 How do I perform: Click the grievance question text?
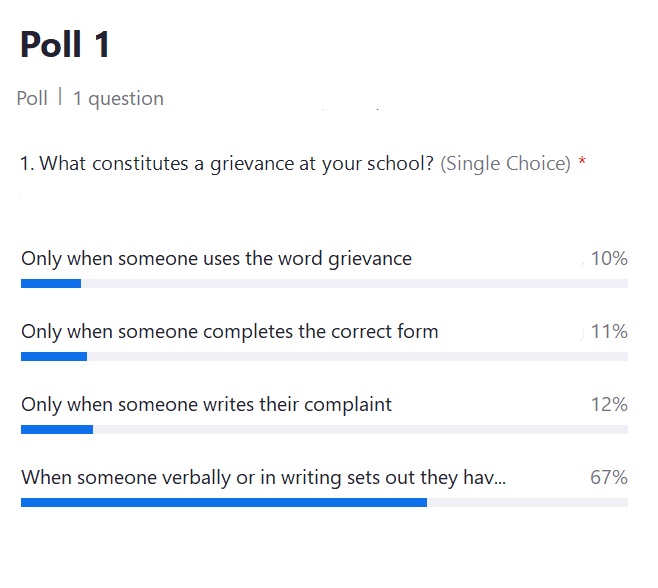point(227,163)
